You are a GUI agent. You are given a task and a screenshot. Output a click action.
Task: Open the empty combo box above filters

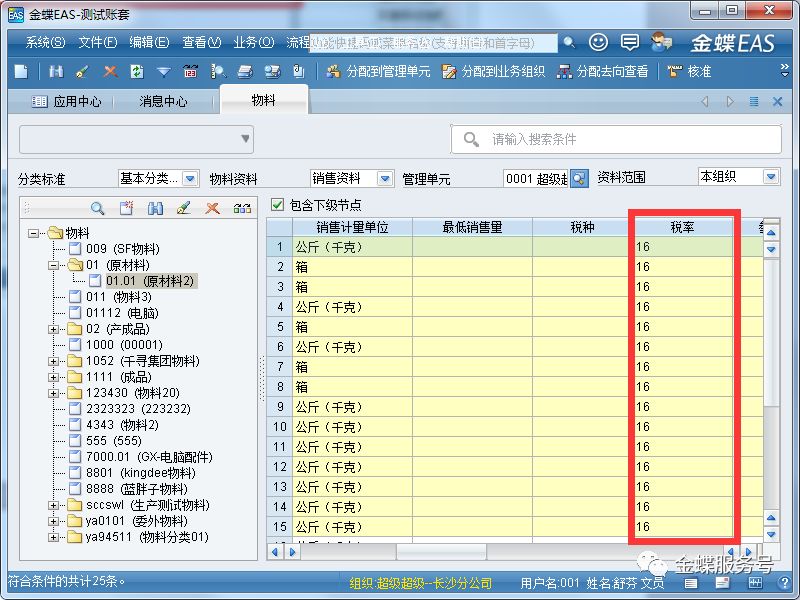tap(136, 139)
